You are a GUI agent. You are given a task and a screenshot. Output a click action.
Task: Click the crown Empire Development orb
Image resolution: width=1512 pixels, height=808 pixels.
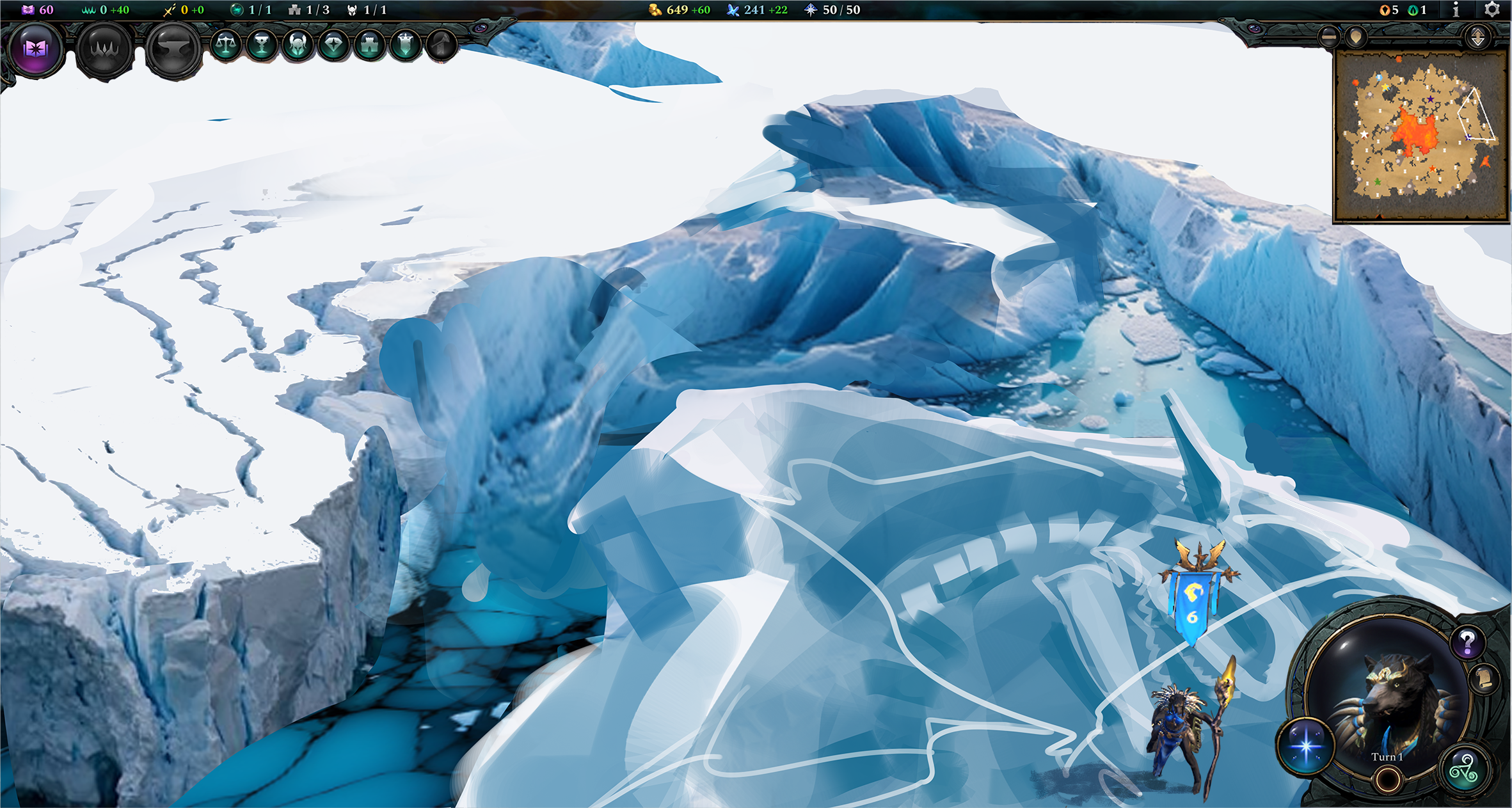tap(104, 49)
